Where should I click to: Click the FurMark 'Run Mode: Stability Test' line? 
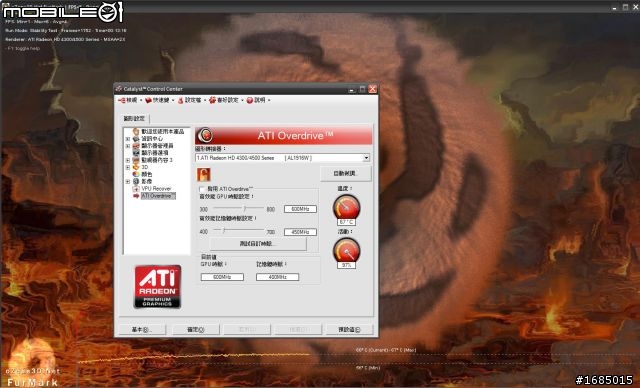(66, 31)
